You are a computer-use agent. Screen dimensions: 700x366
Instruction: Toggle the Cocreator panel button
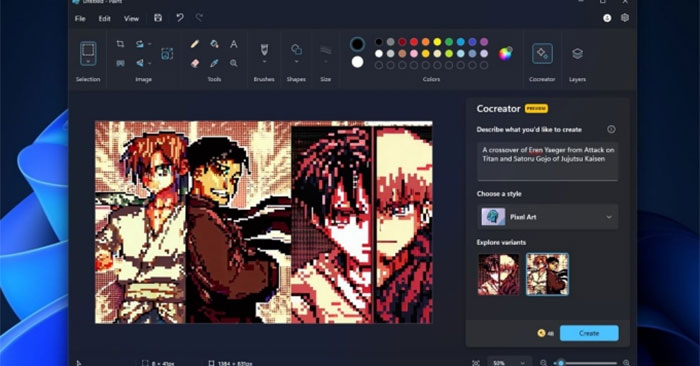(x=542, y=54)
